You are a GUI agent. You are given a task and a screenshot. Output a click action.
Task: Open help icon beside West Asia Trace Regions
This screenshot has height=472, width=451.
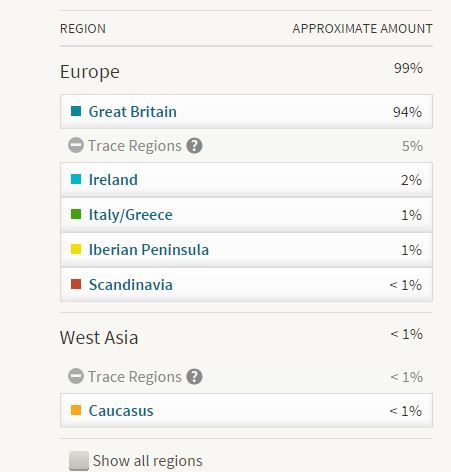(194, 377)
